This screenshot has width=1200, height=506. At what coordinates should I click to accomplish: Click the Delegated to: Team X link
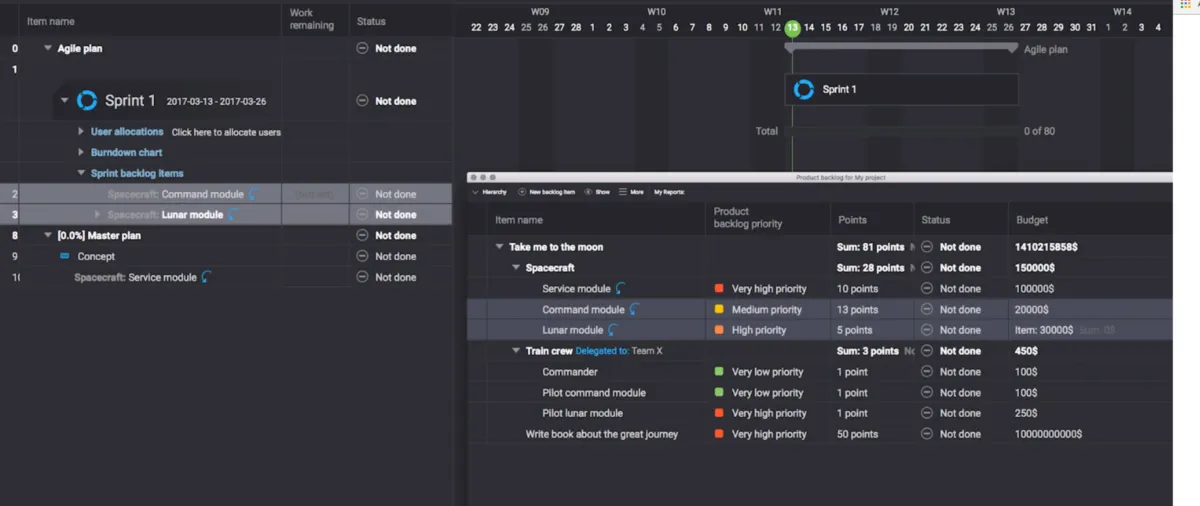(x=619, y=351)
